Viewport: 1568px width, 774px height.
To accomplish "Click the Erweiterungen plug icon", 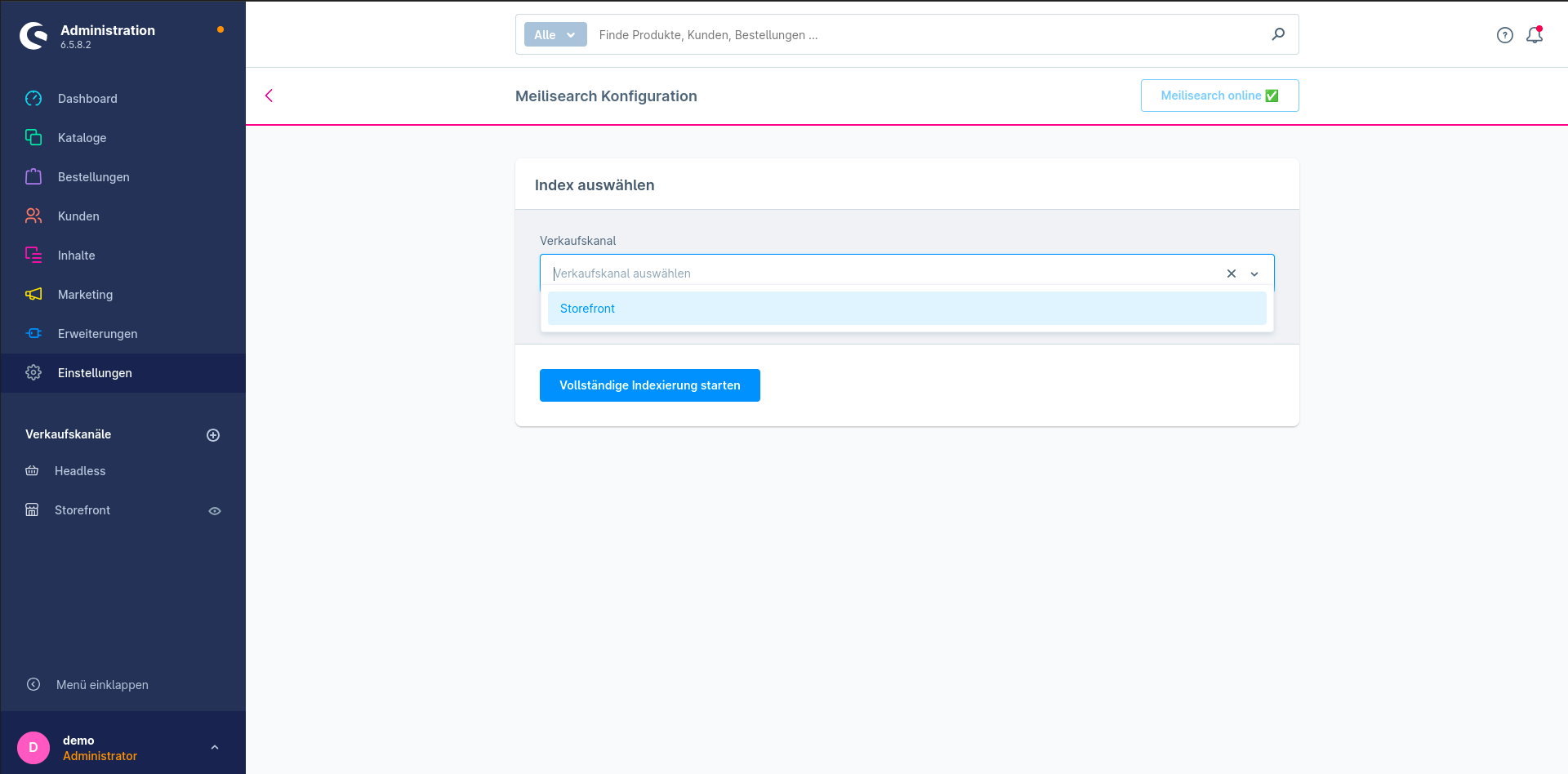I will pyautogui.click(x=33, y=333).
